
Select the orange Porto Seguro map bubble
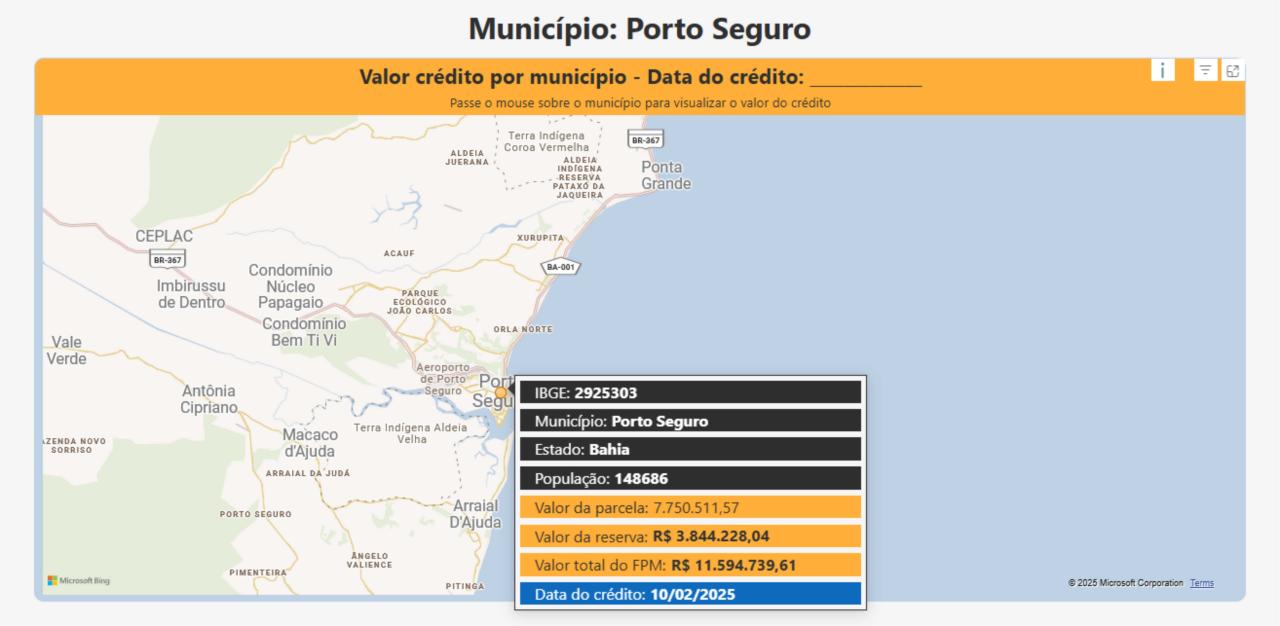[x=501, y=393]
